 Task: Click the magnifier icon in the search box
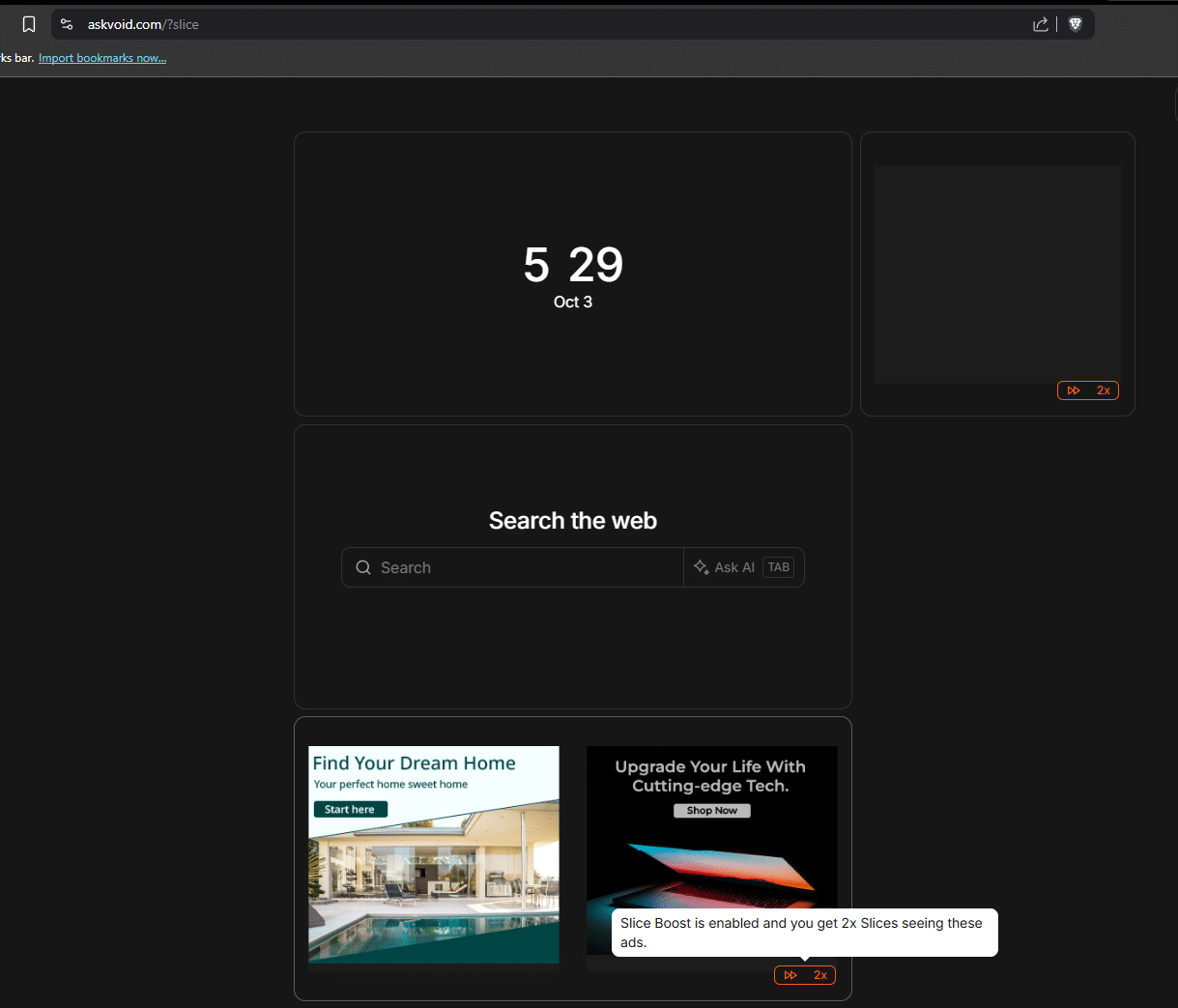(x=363, y=567)
